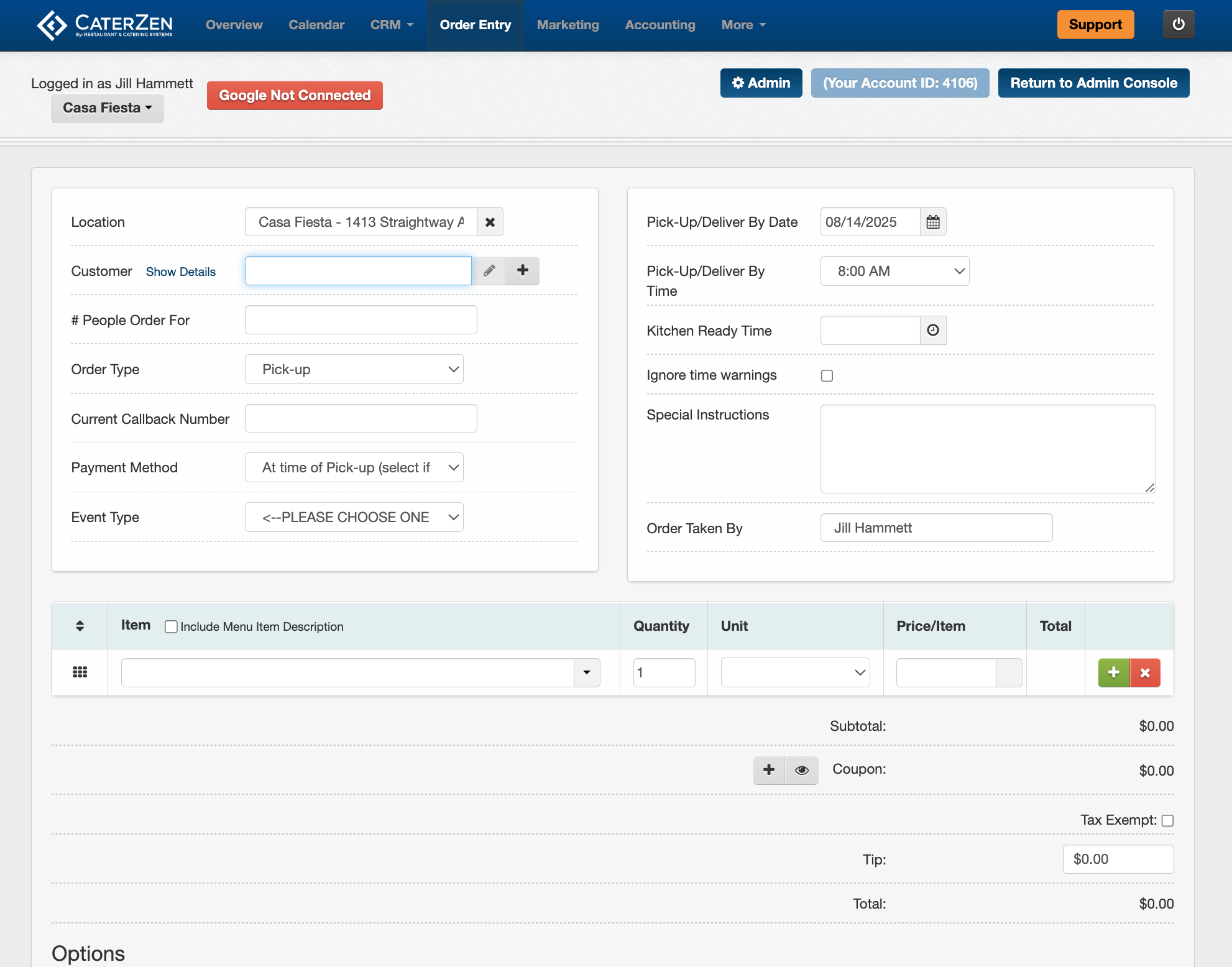Clear the Location field with X icon
Viewport: 1232px width, 967px height.
point(490,222)
